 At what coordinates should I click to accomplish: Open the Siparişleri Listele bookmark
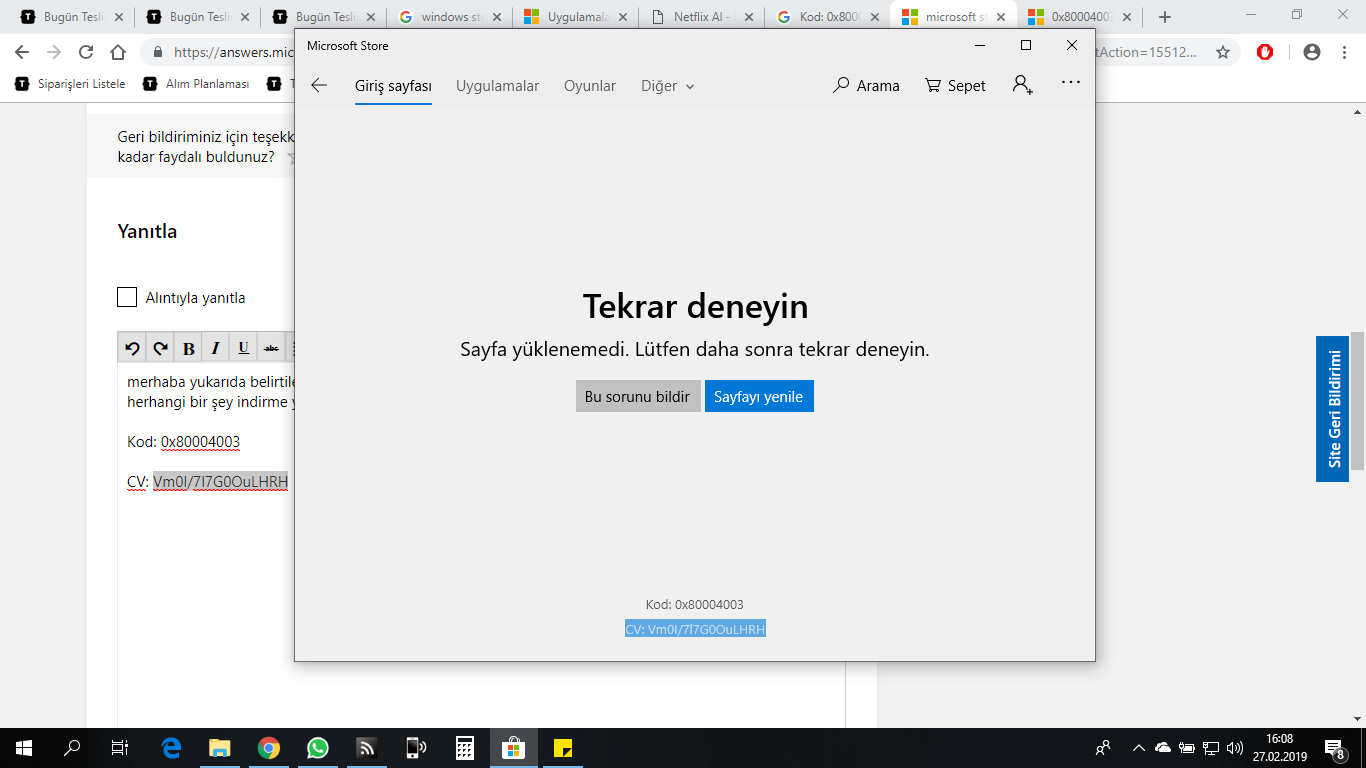[70, 84]
